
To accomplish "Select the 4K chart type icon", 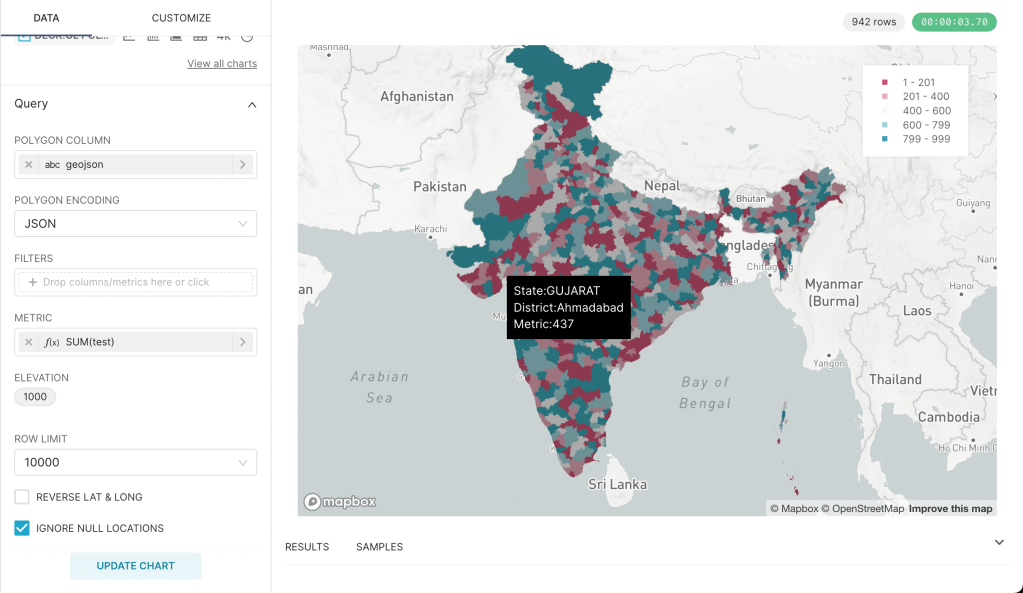I will pos(222,37).
